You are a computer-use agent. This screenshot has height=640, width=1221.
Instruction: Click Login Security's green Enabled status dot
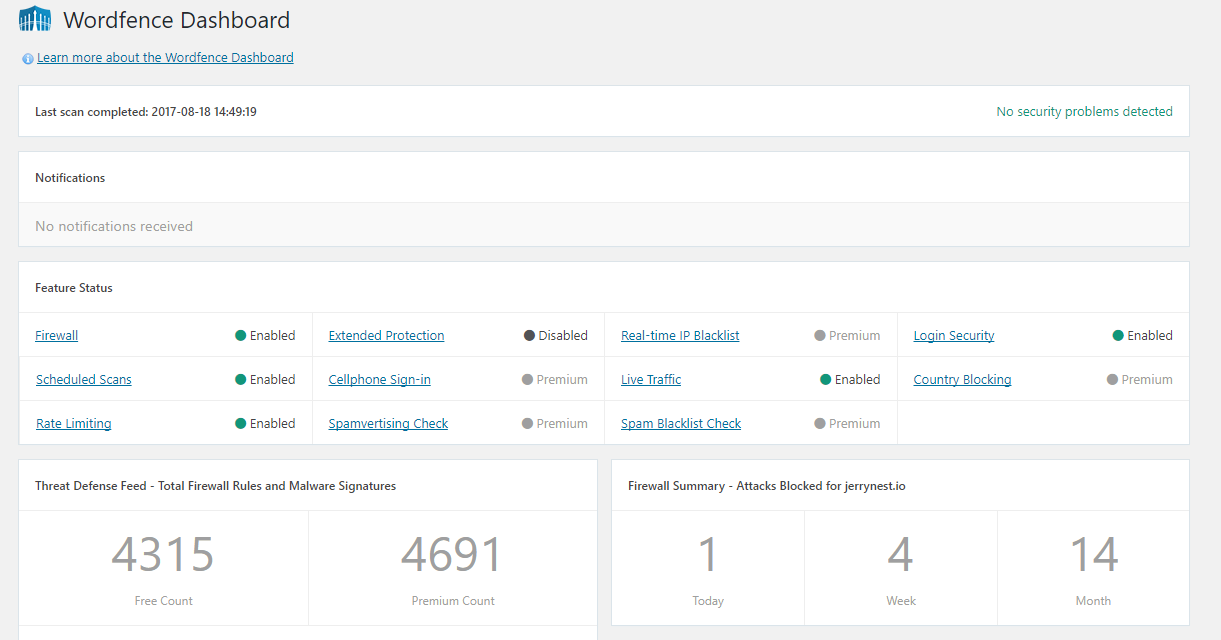click(x=1118, y=336)
